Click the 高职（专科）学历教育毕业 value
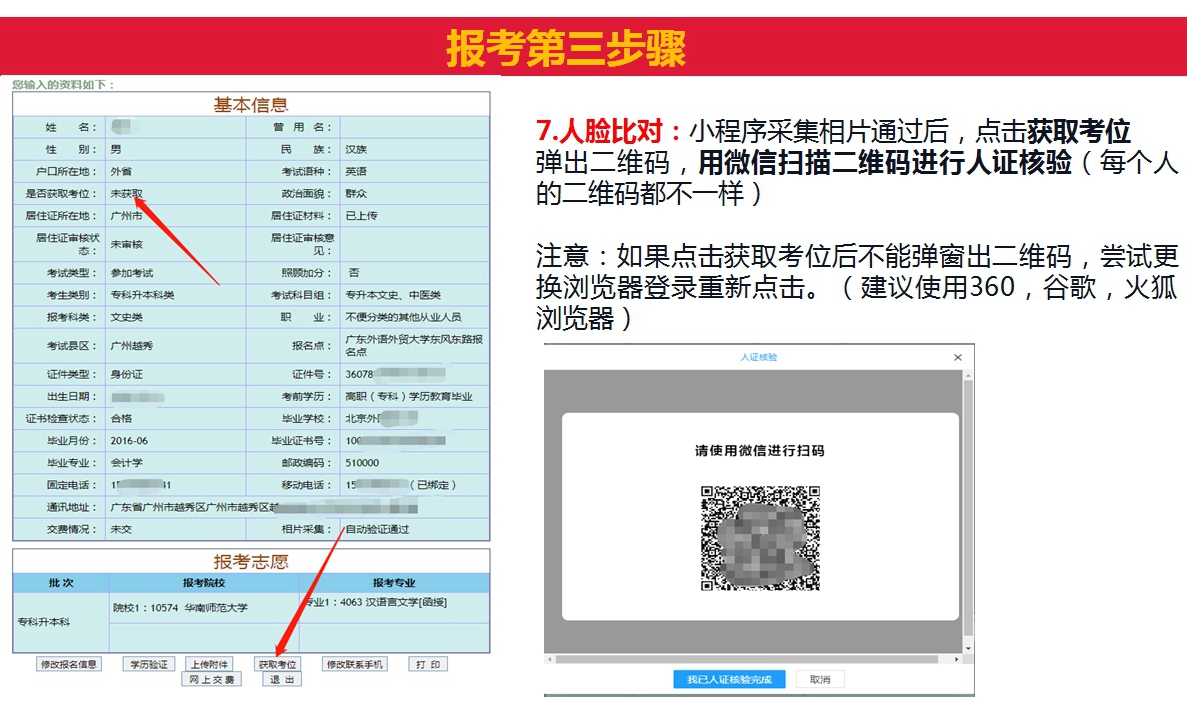1187x709 pixels. 409,396
